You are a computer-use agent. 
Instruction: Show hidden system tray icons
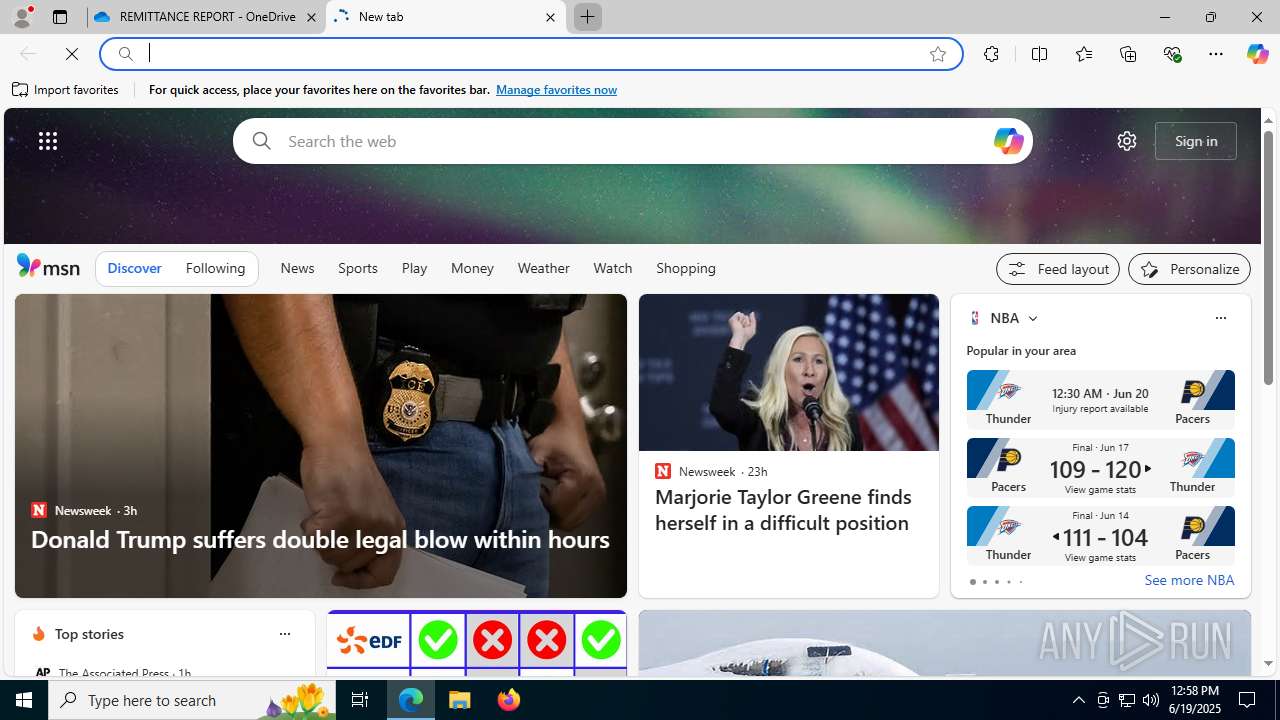1078,700
